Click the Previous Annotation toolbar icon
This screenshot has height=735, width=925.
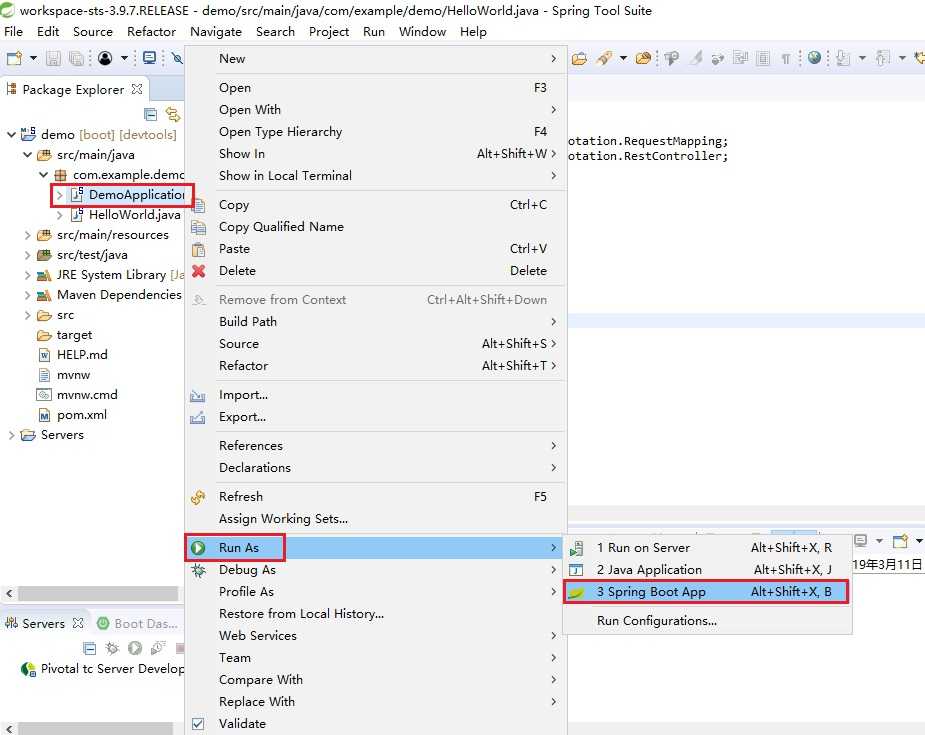(883, 58)
